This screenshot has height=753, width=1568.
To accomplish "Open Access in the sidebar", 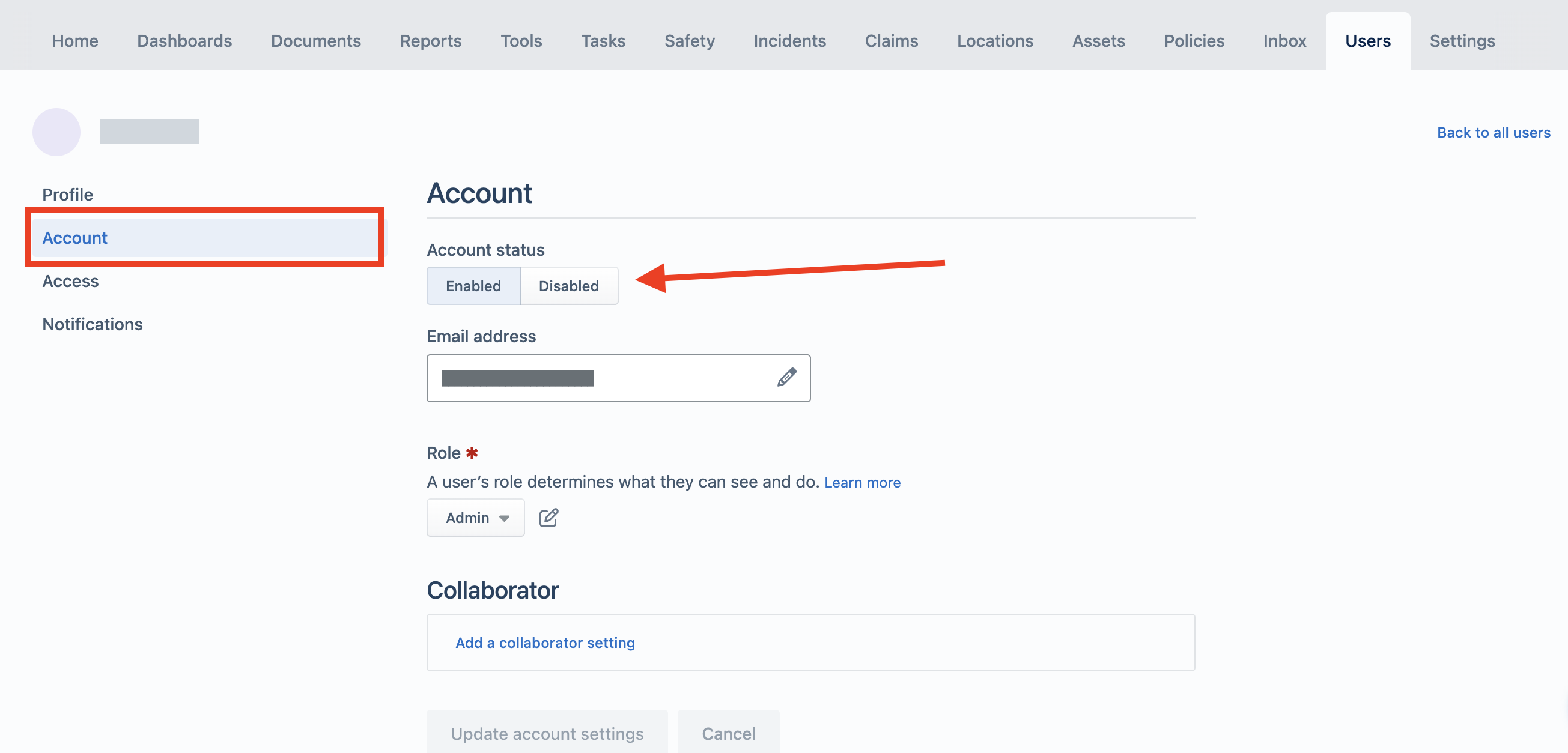I will click(x=70, y=281).
